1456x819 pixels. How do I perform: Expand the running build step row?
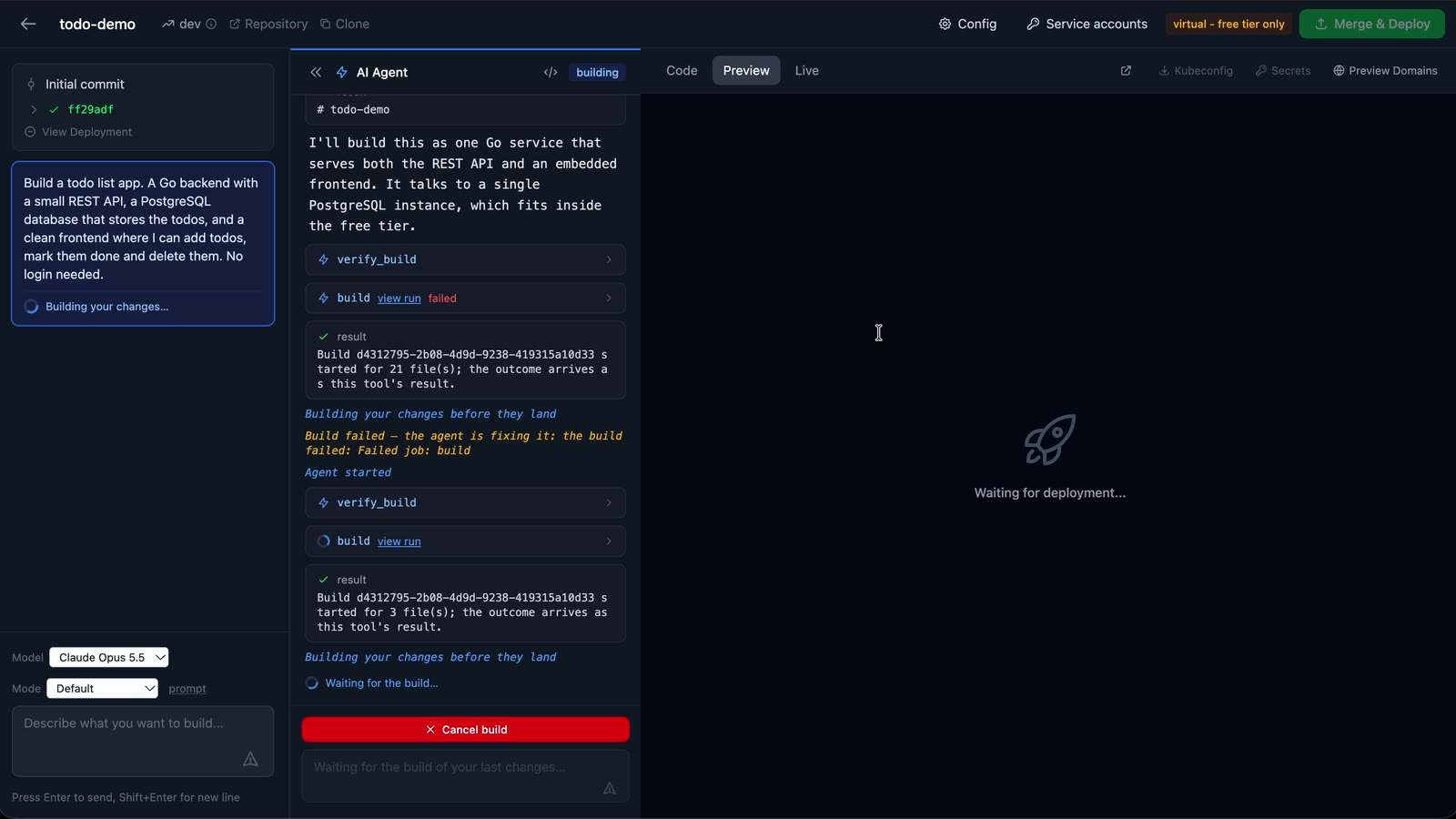pos(465,541)
